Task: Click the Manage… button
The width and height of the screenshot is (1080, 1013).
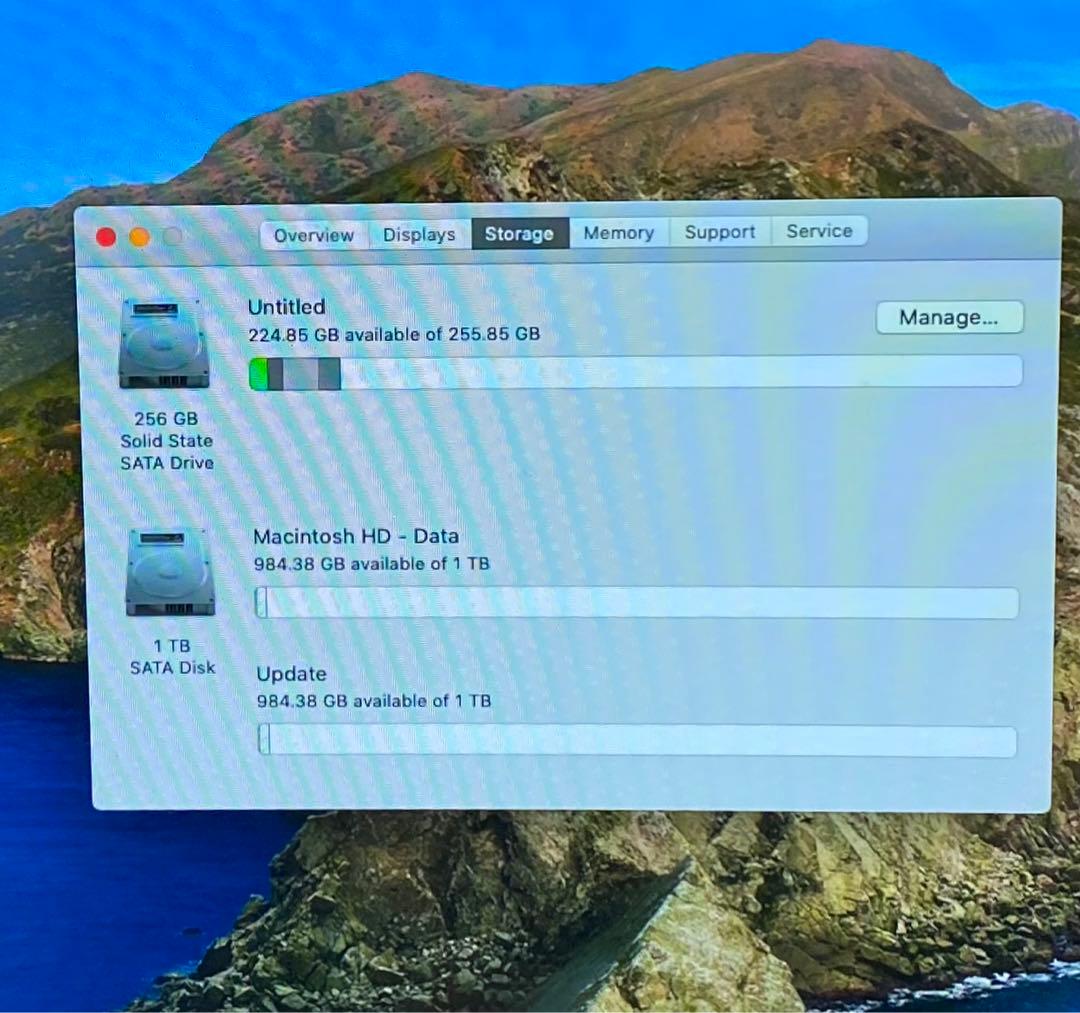Action: coord(948,317)
